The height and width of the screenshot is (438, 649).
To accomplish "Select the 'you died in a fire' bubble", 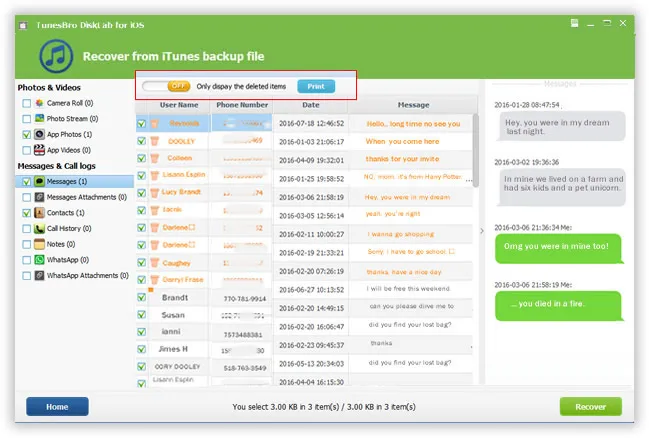I will [559, 306].
